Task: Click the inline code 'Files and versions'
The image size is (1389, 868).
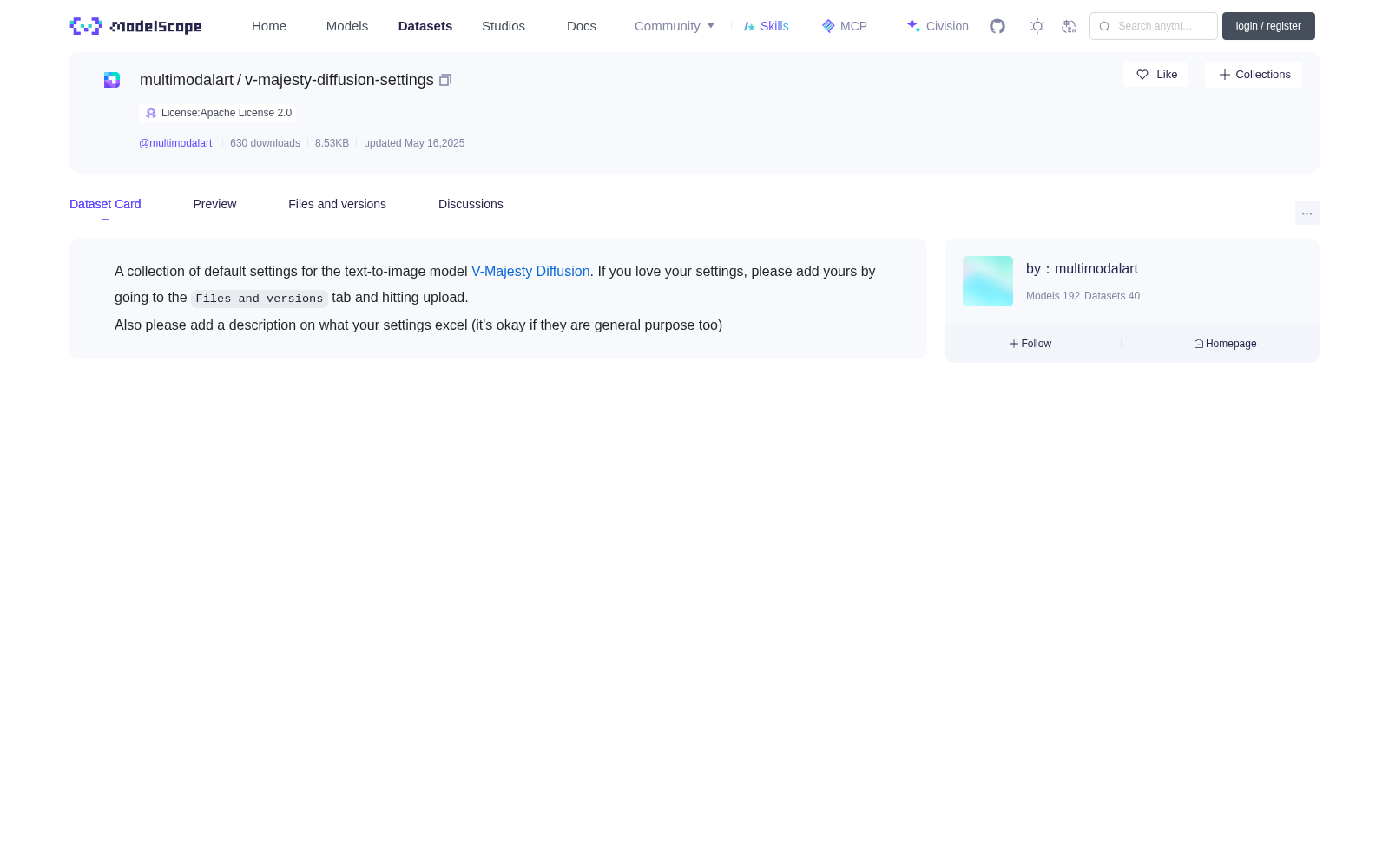Action: 260,299
